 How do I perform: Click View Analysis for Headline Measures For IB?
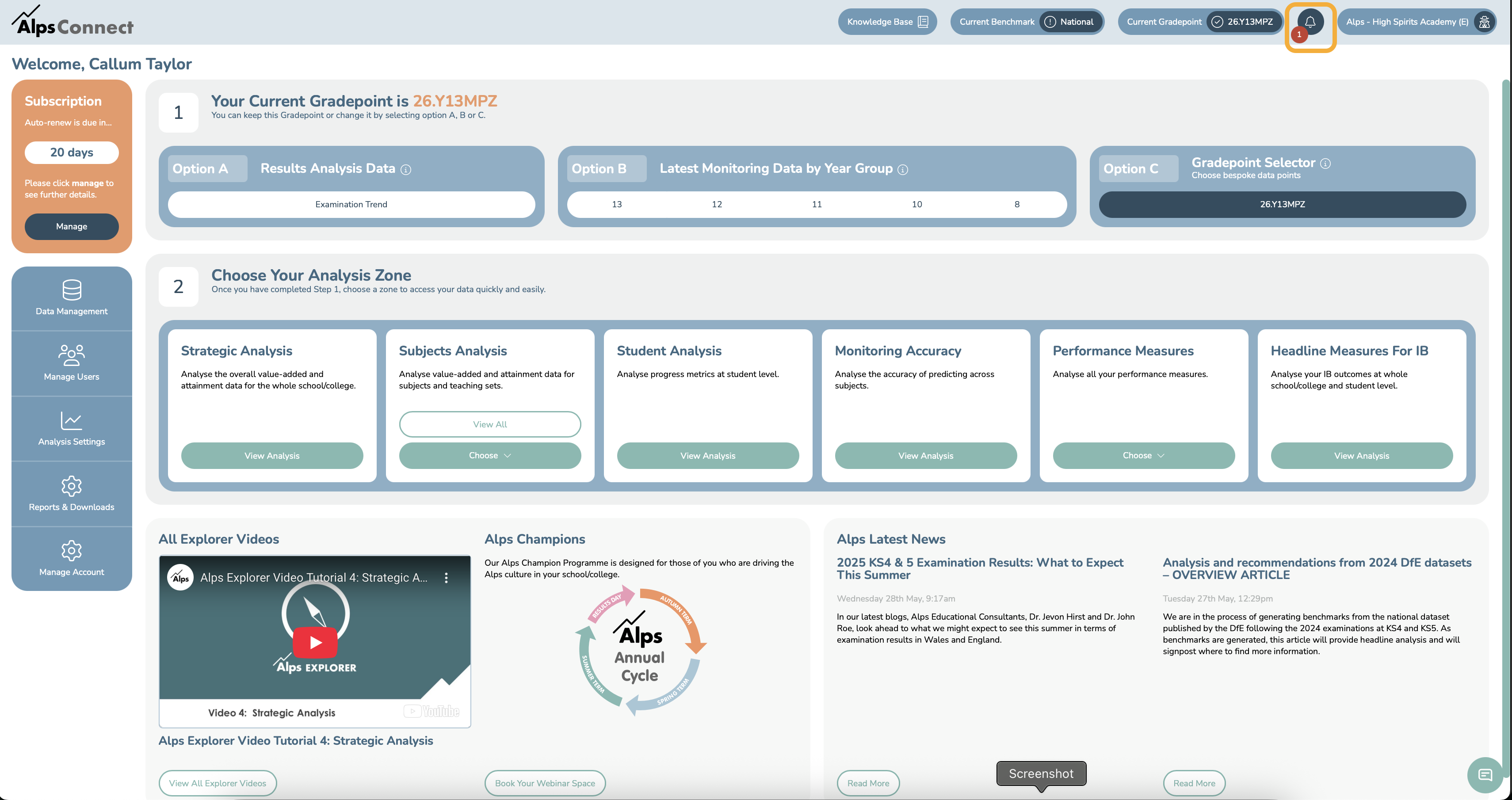point(1361,455)
